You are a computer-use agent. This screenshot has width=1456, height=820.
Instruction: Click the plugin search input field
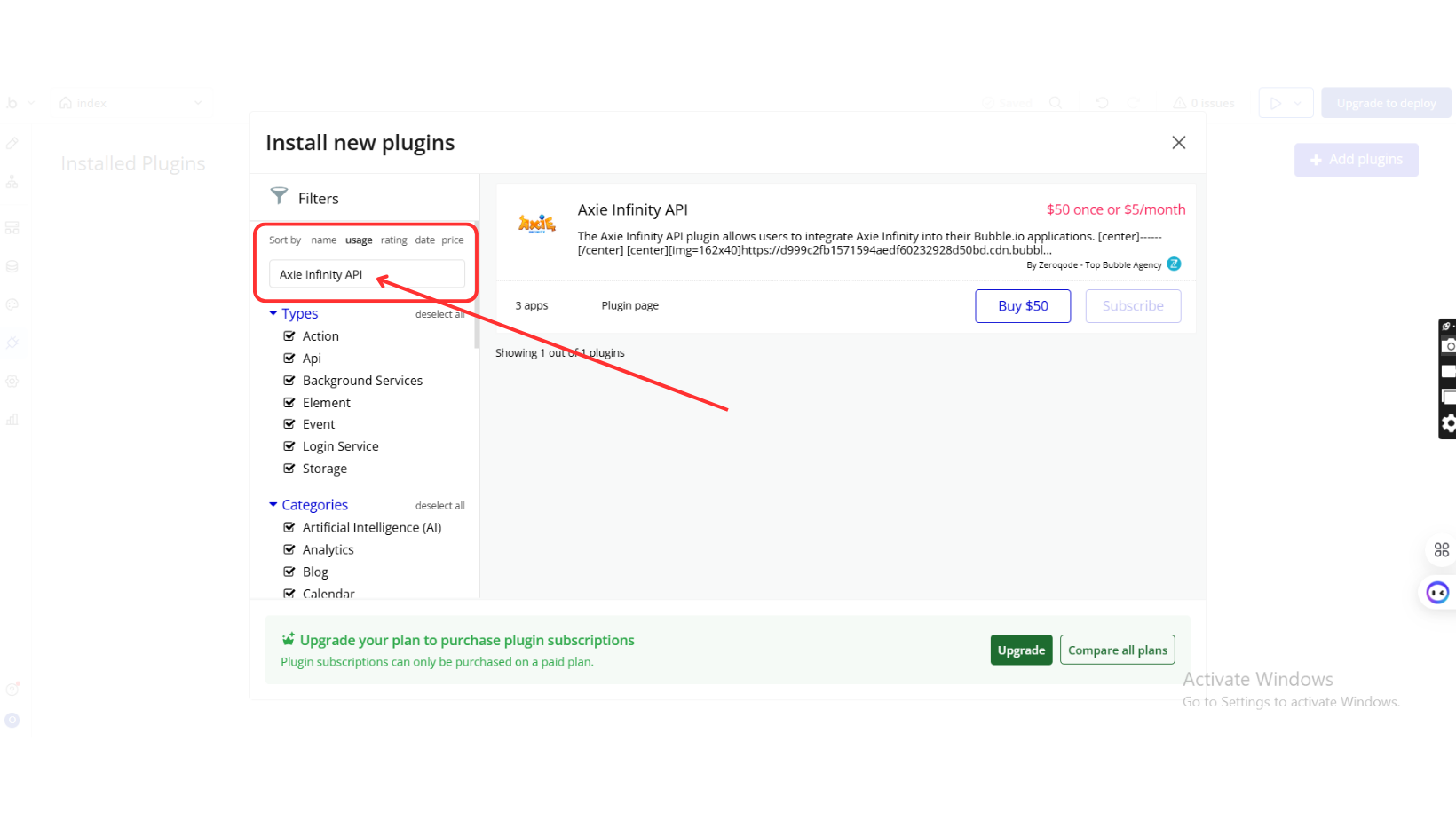tap(366, 274)
